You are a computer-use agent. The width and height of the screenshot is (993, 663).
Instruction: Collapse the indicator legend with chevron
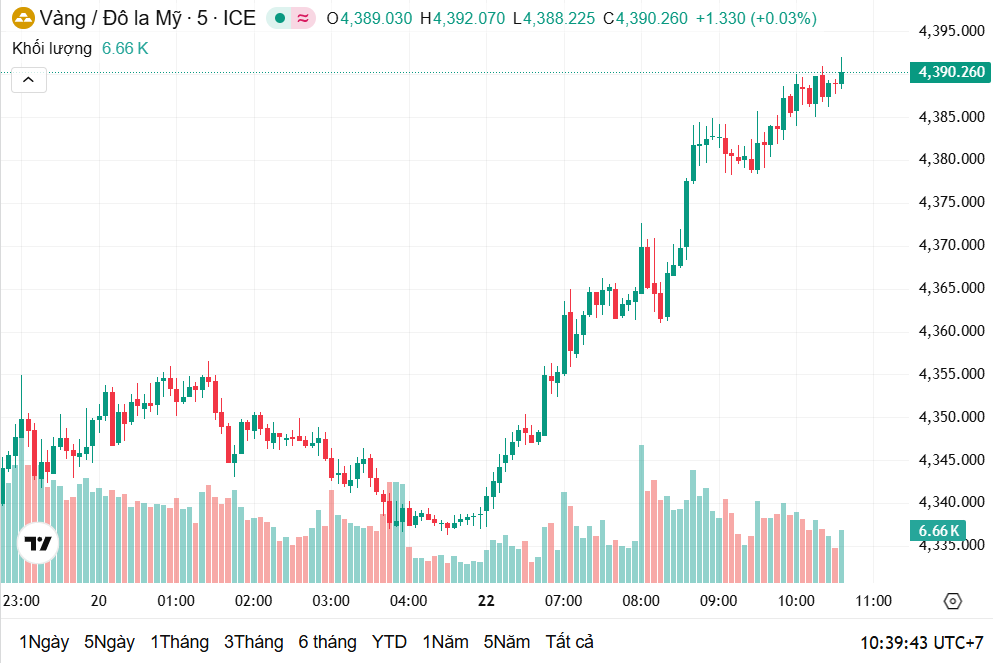coord(29,80)
